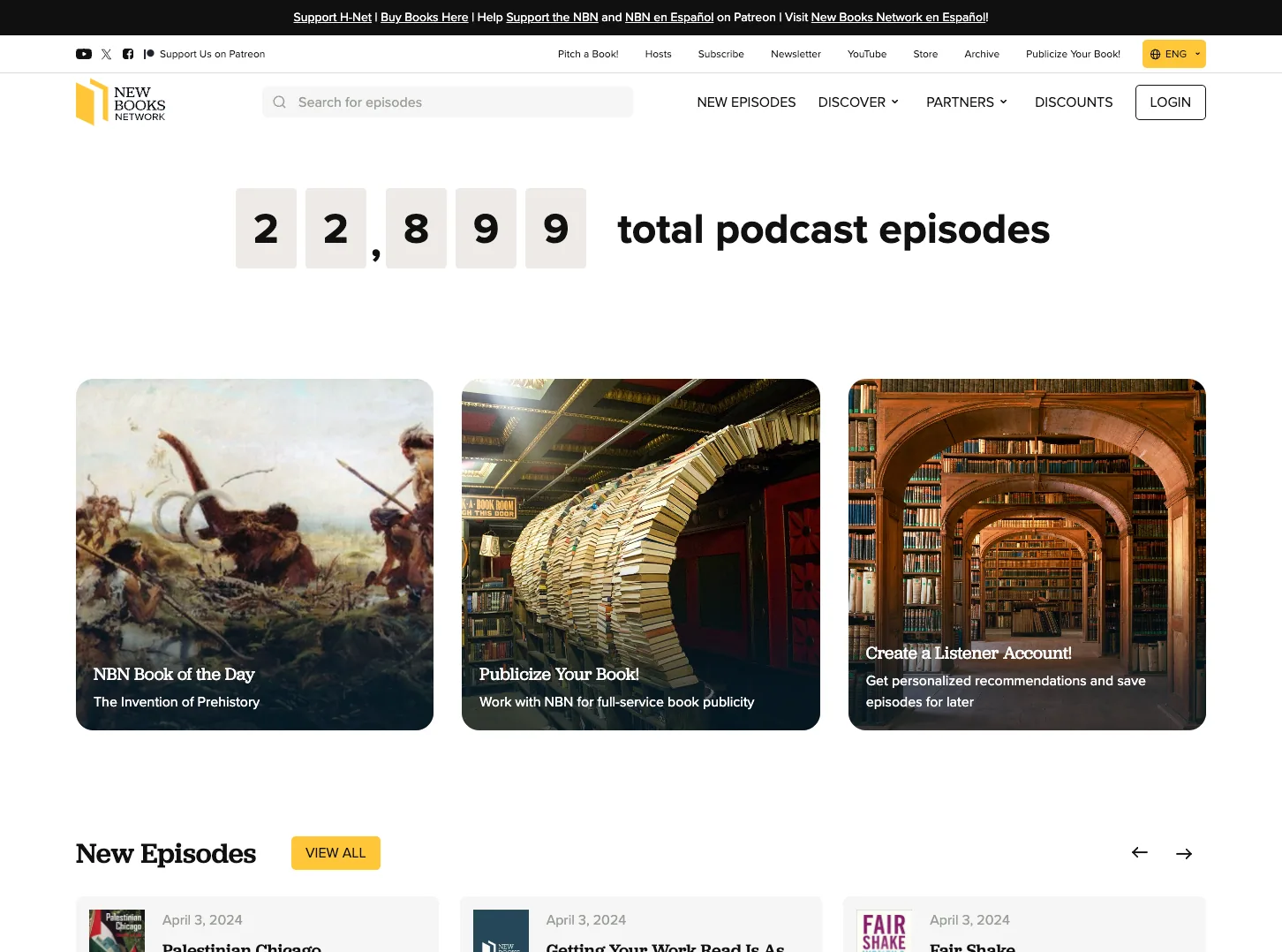
Task: Click the New Episodes section heading
Action: point(166,854)
